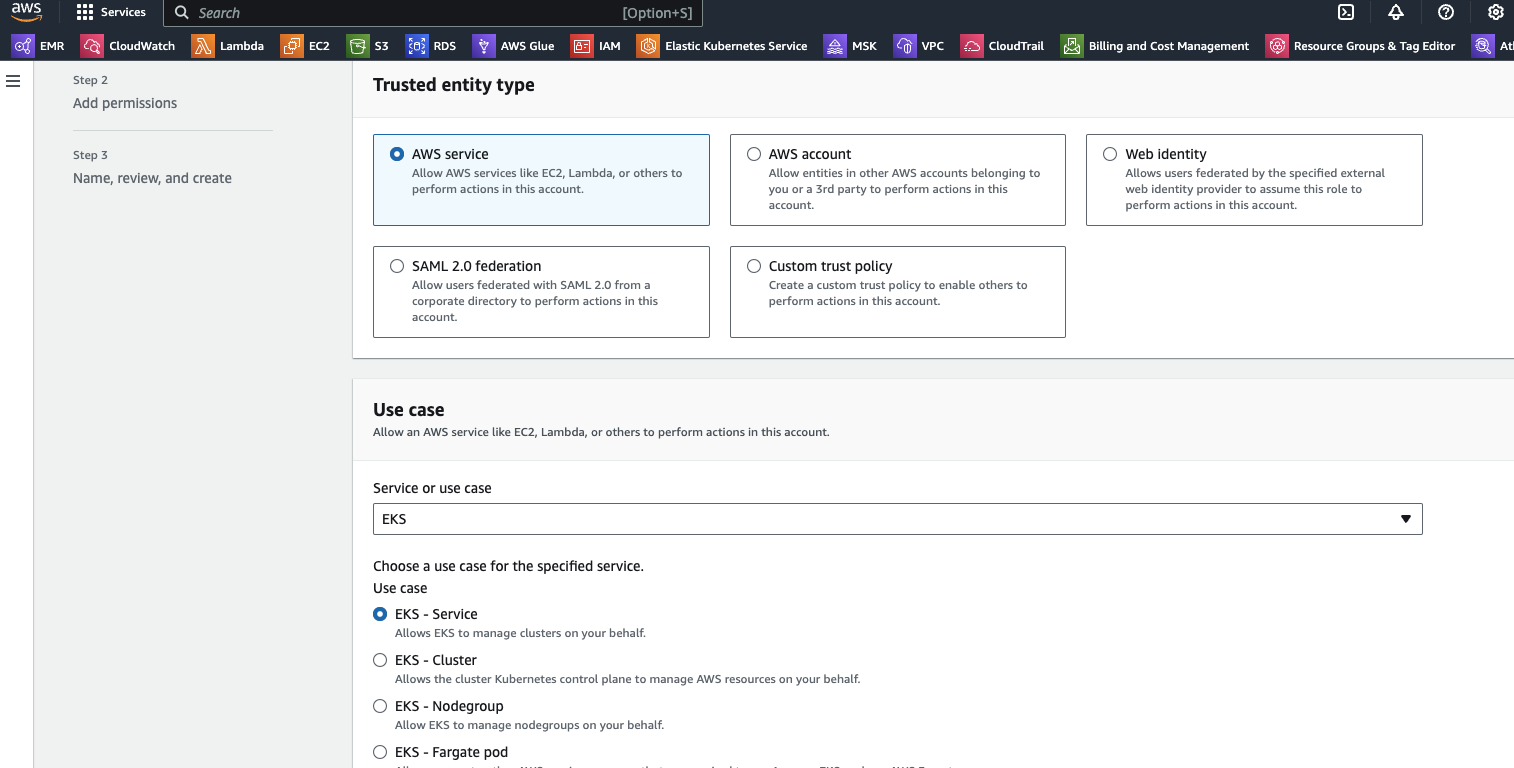Click the Lambda service icon
Image resolution: width=1514 pixels, height=768 pixels.
point(203,46)
